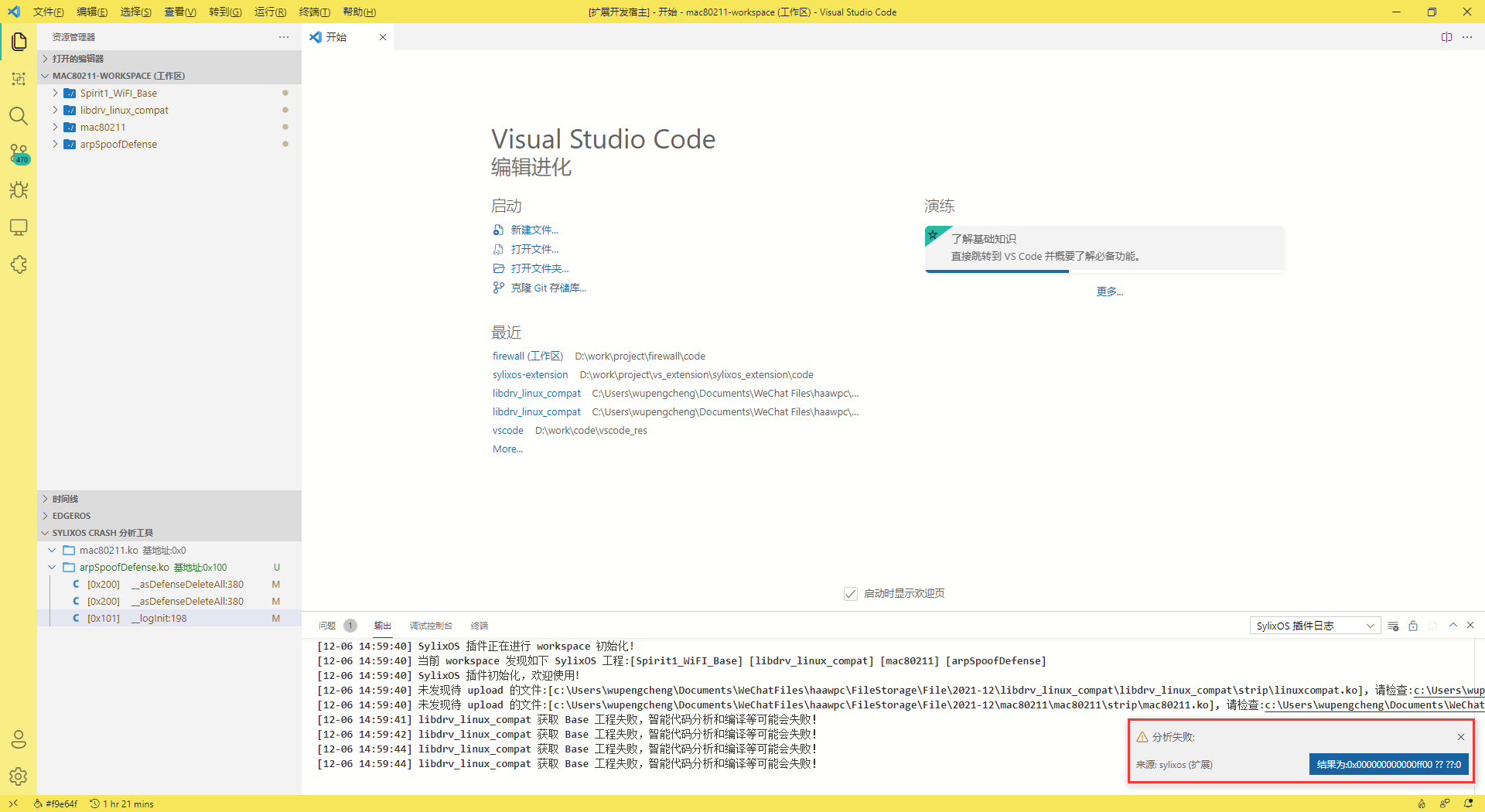Expand the EDGEROS section
The width and height of the screenshot is (1485, 812).
169,516
